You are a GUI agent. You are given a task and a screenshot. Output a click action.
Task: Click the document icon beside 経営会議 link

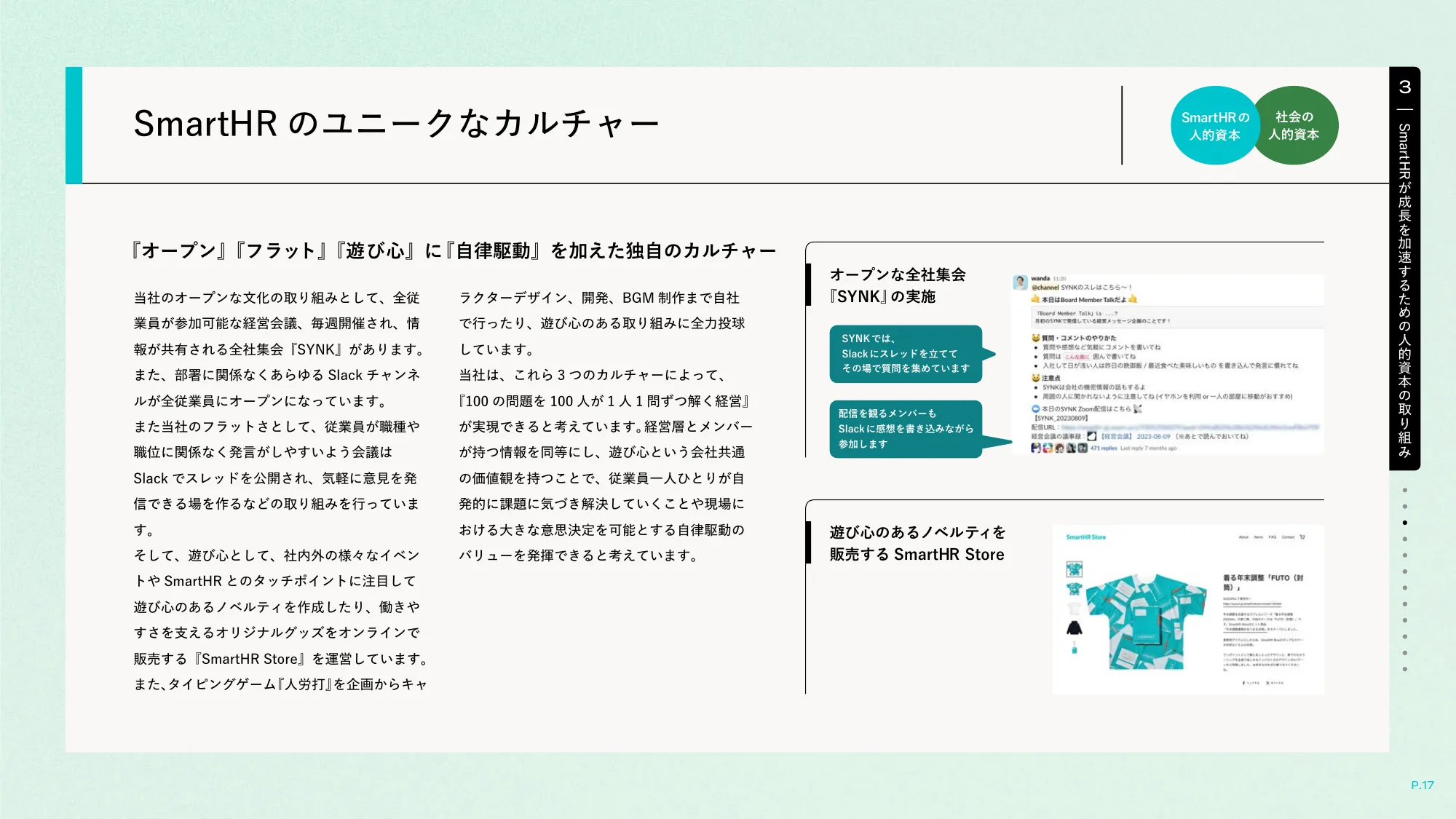(x=1092, y=436)
